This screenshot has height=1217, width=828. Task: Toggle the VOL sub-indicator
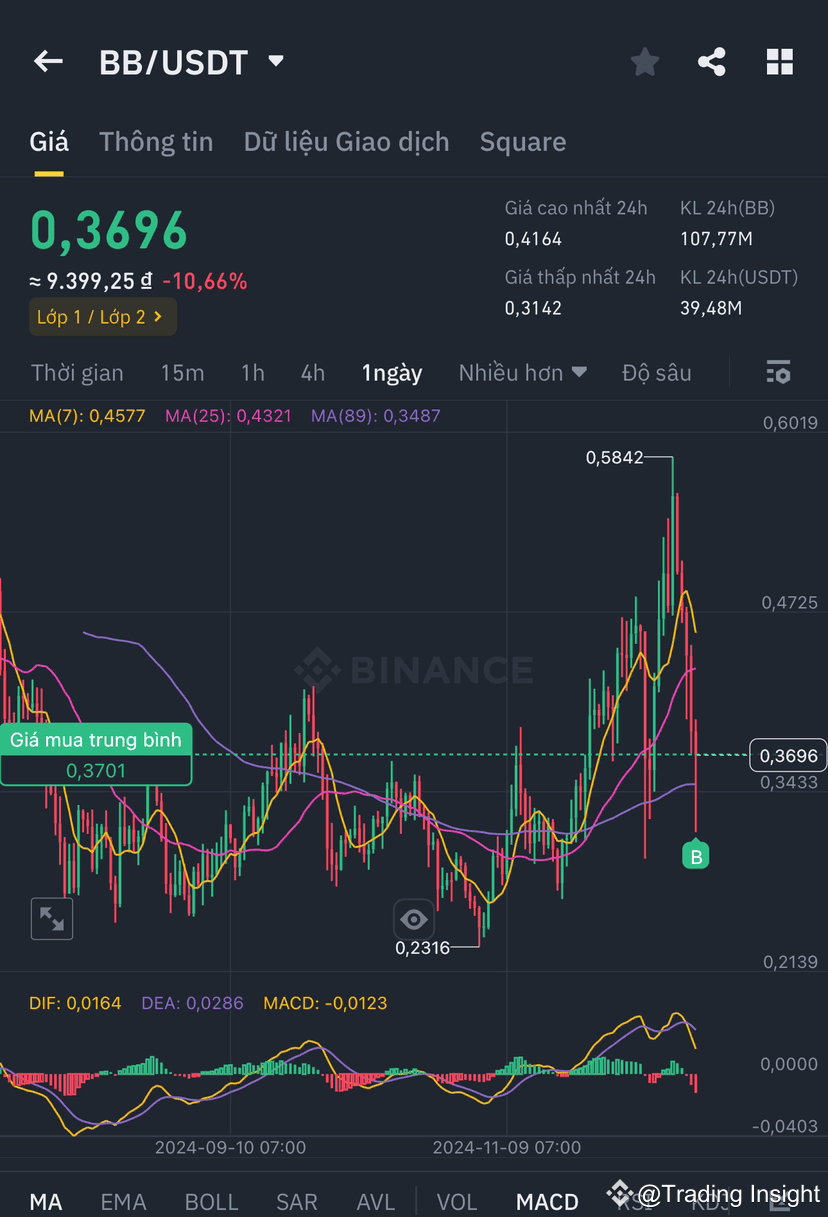tap(457, 1201)
